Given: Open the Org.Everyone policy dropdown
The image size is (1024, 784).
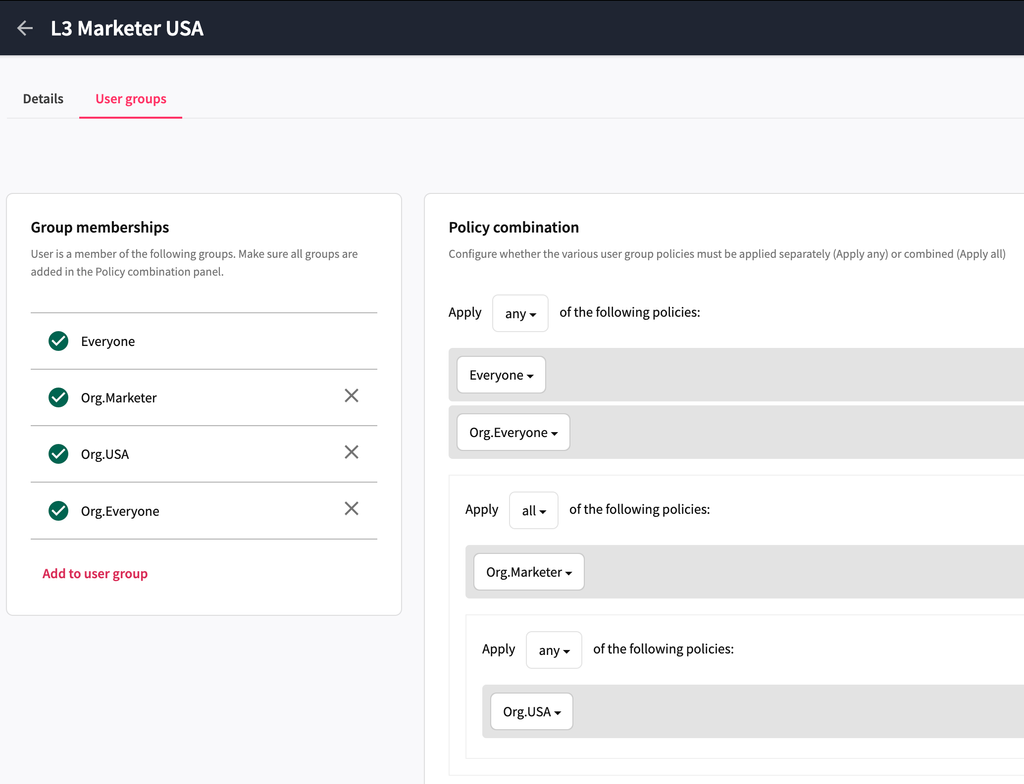Looking at the screenshot, I should coord(513,432).
